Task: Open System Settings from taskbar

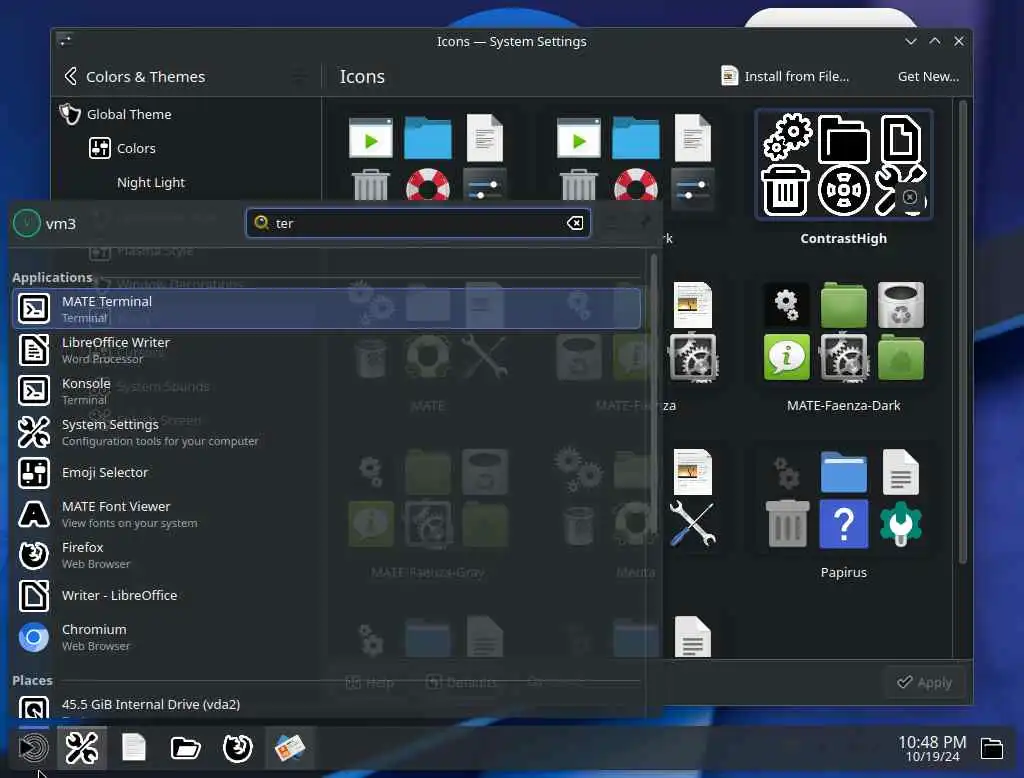Action: (82, 748)
